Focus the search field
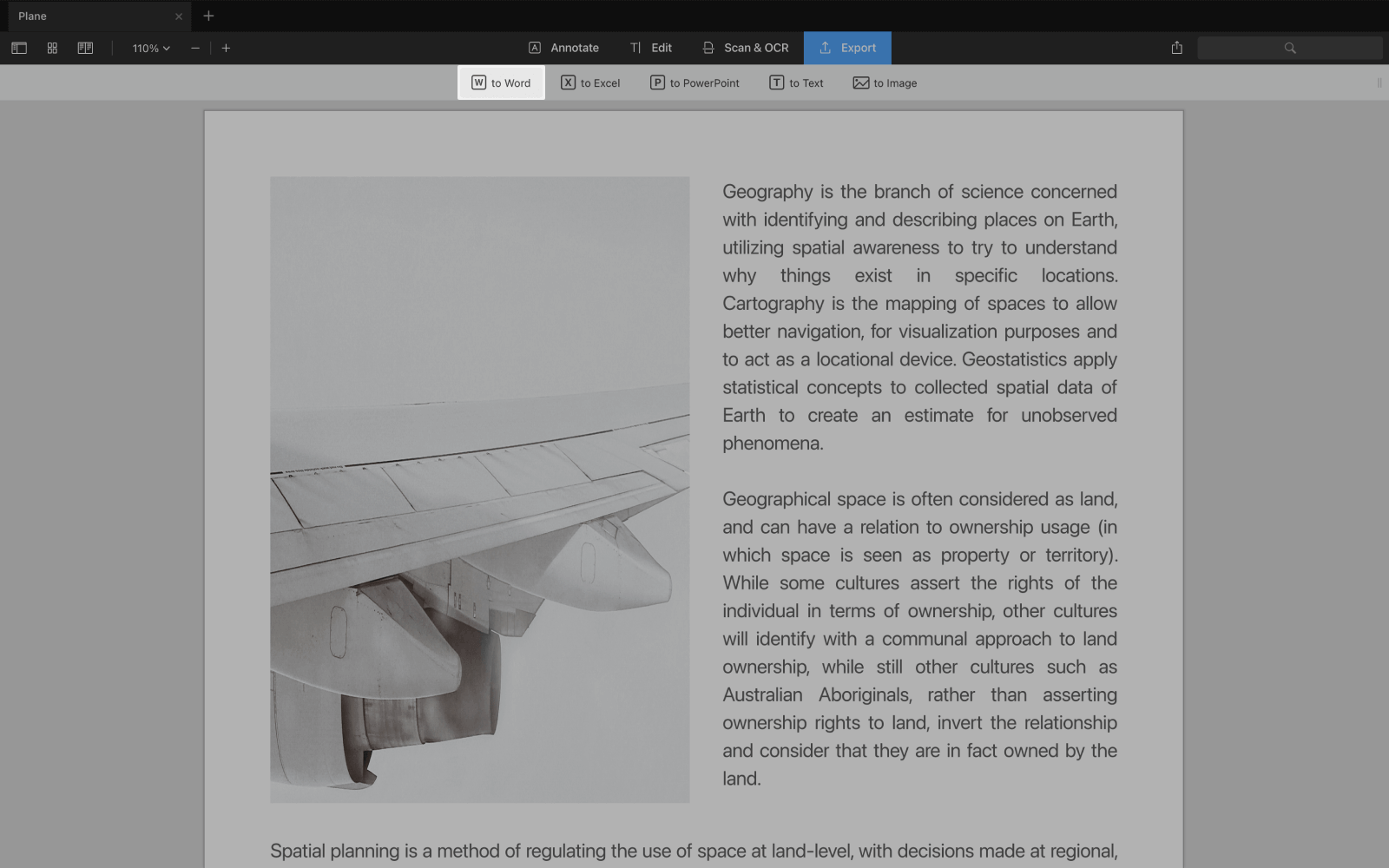The height and width of the screenshot is (868, 1389). (x=1289, y=48)
